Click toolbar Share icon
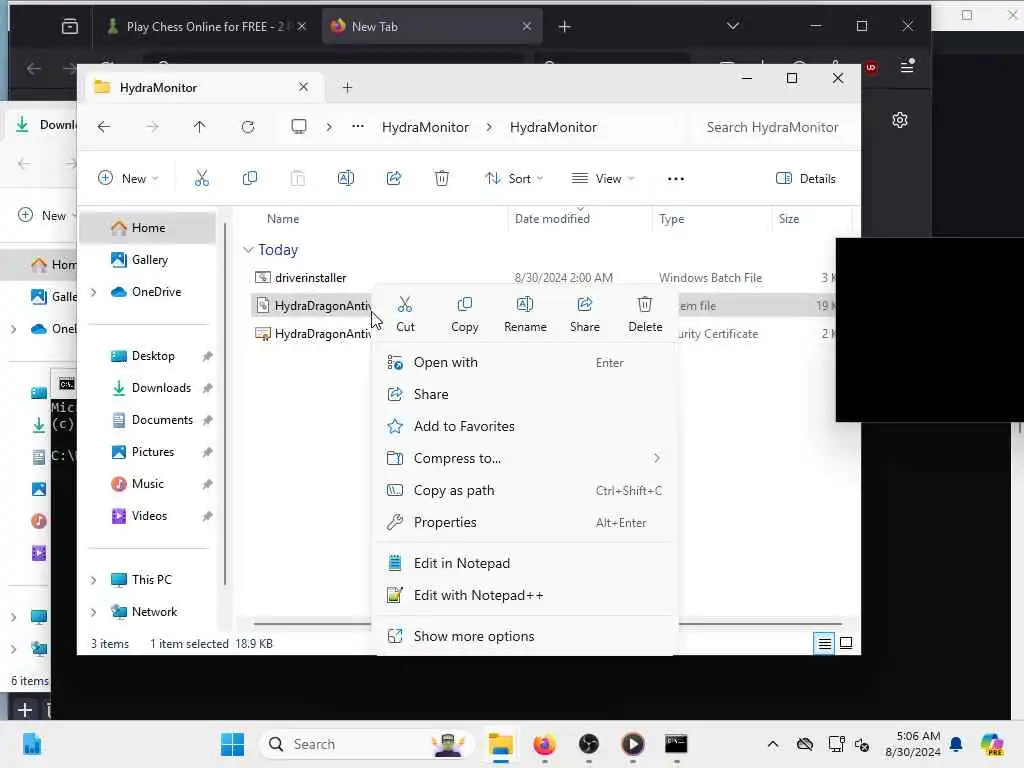This screenshot has width=1024, height=768. pos(394,178)
